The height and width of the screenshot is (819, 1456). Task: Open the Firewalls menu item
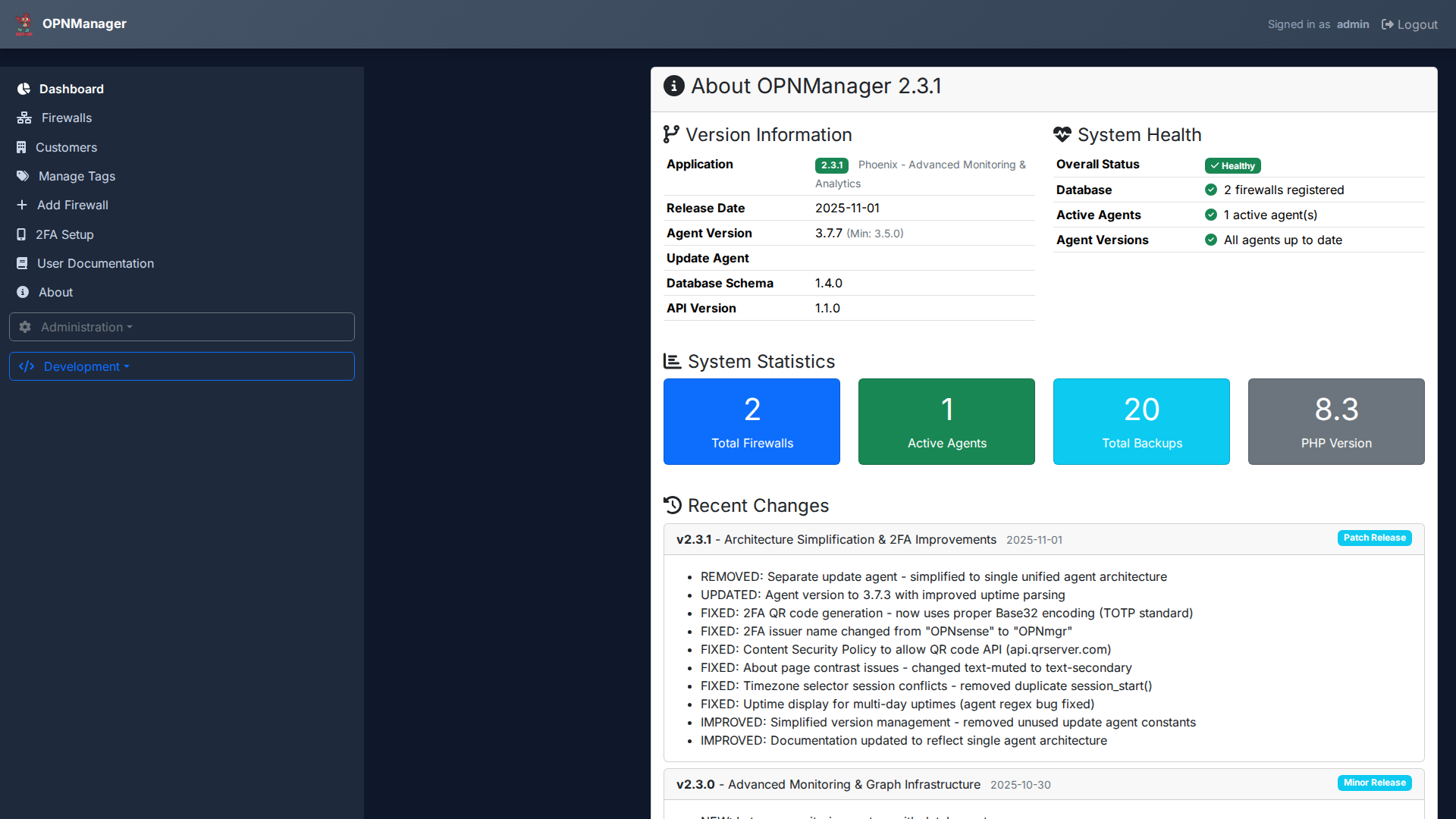[67, 118]
